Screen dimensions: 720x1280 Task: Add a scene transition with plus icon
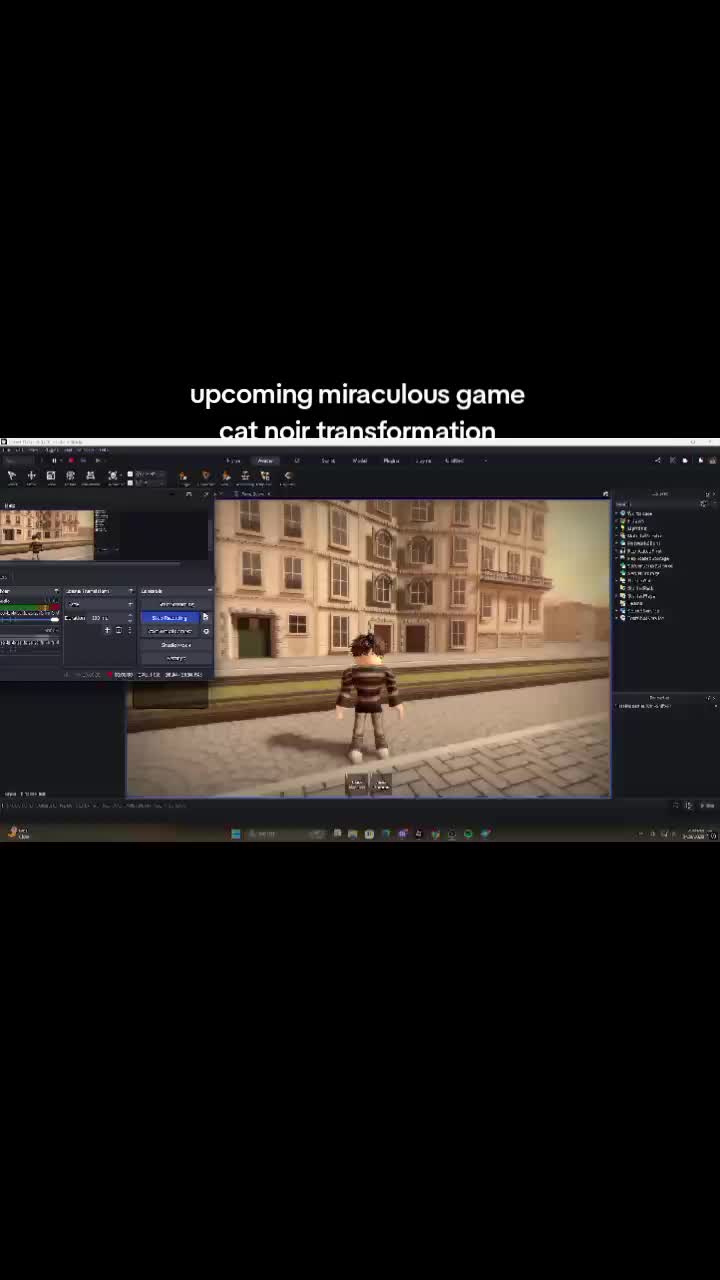point(107,630)
